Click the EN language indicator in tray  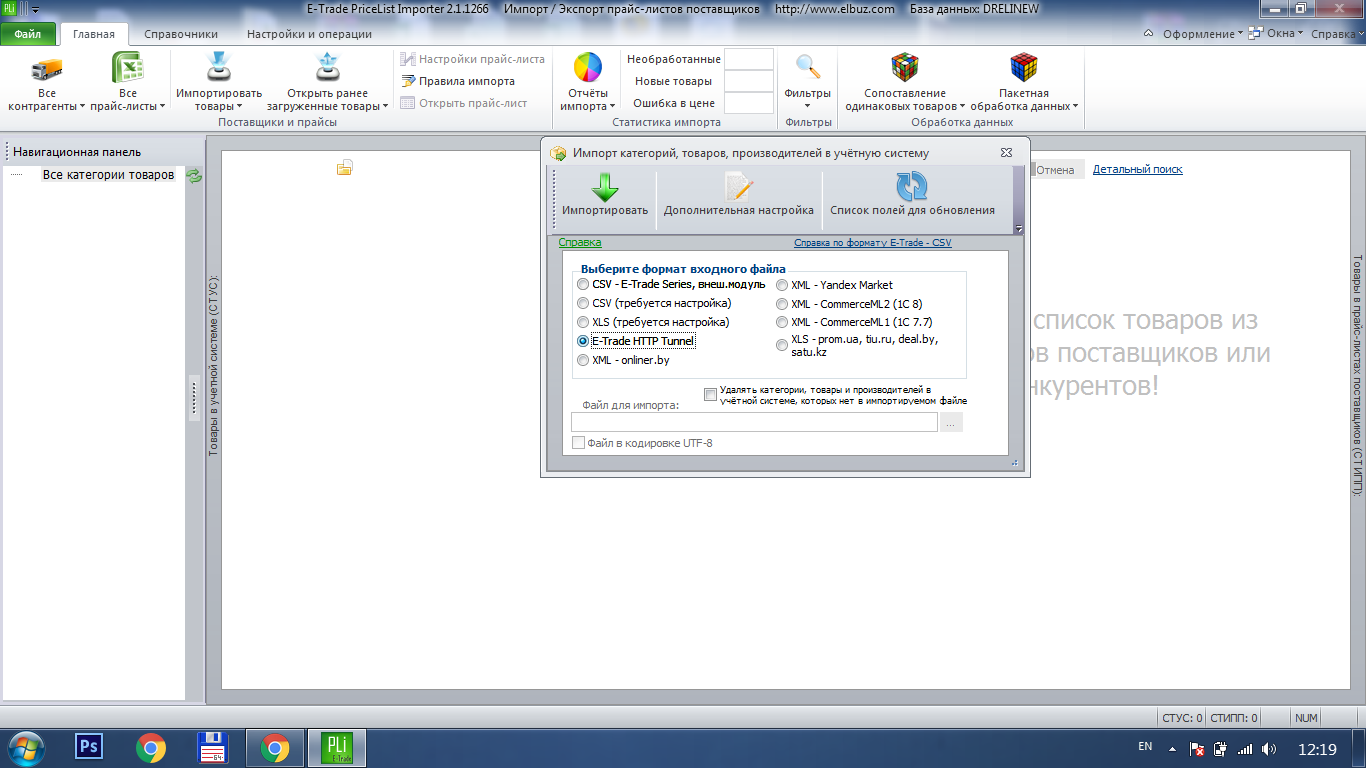coord(1145,747)
